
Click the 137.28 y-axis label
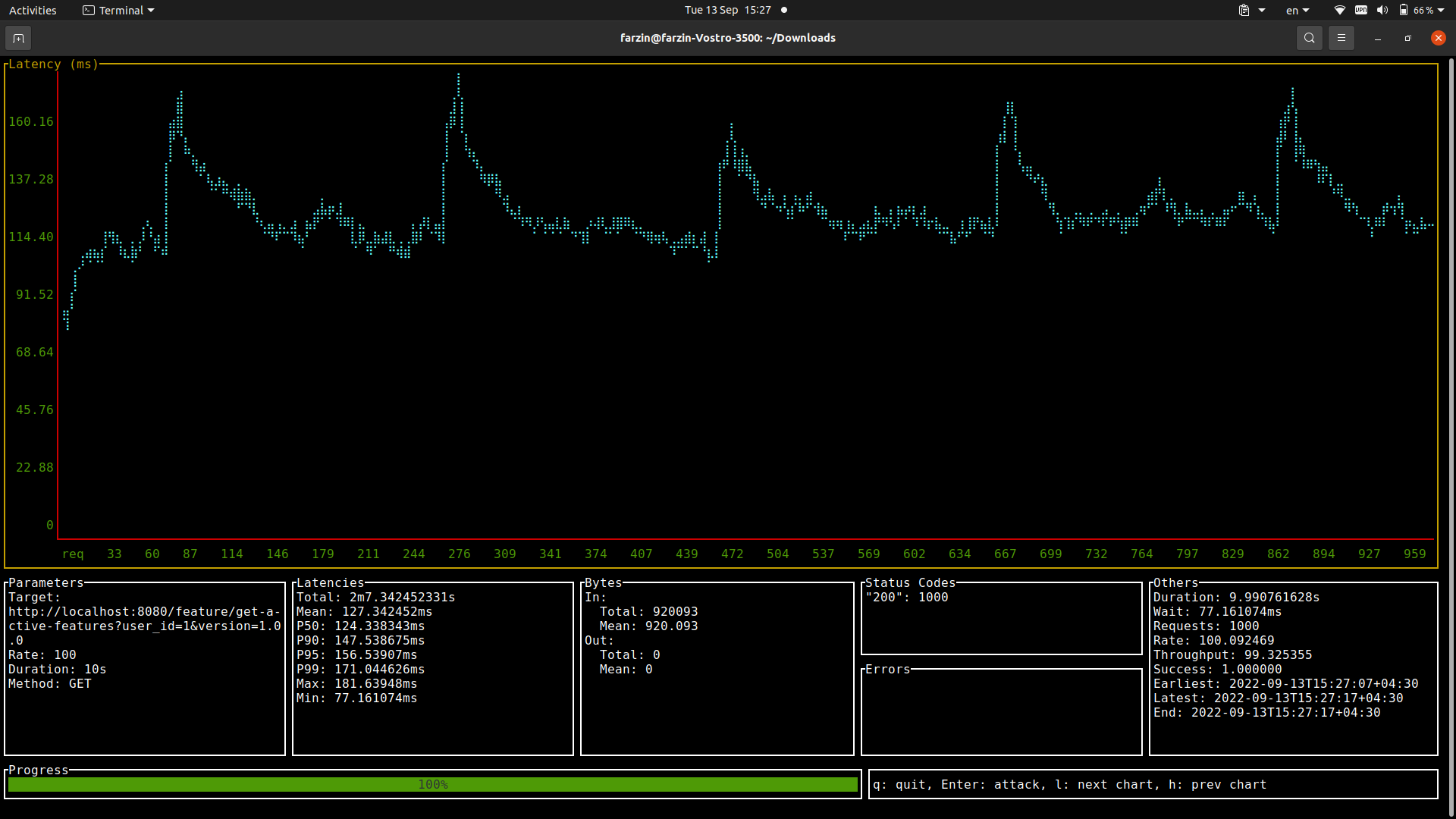click(31, 180)
